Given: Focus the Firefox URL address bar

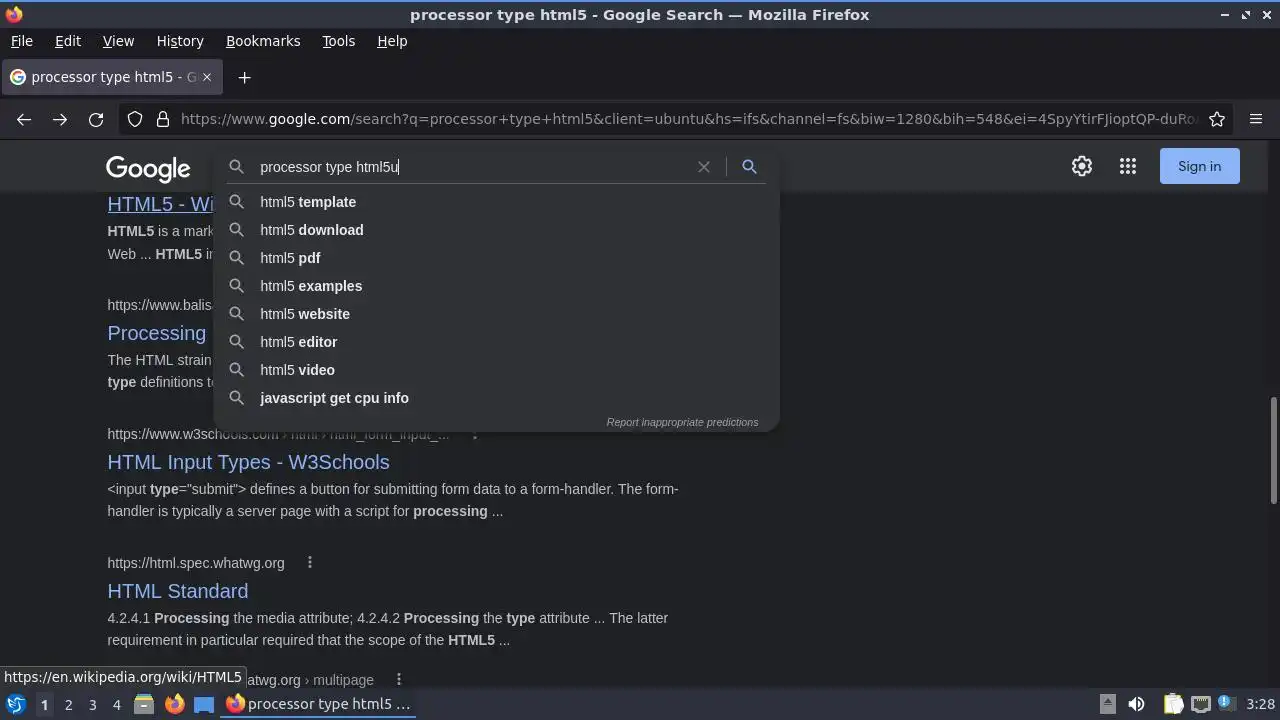Looking at the screenshot, I should [688, 119].
